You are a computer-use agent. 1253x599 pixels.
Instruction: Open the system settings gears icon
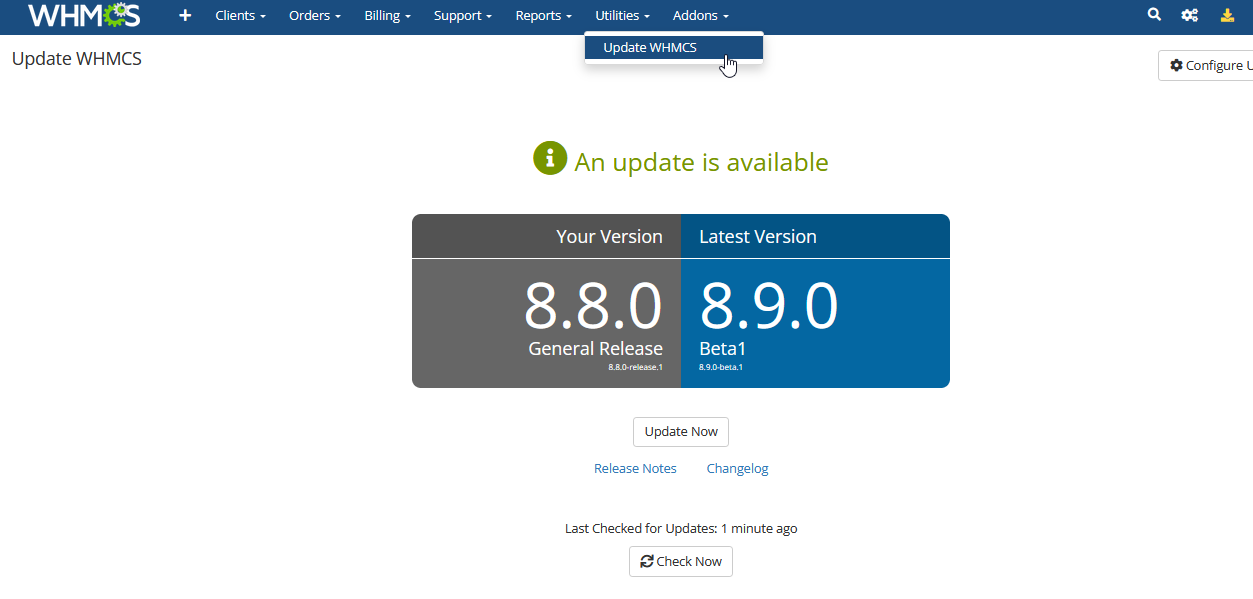point(1189,15)
